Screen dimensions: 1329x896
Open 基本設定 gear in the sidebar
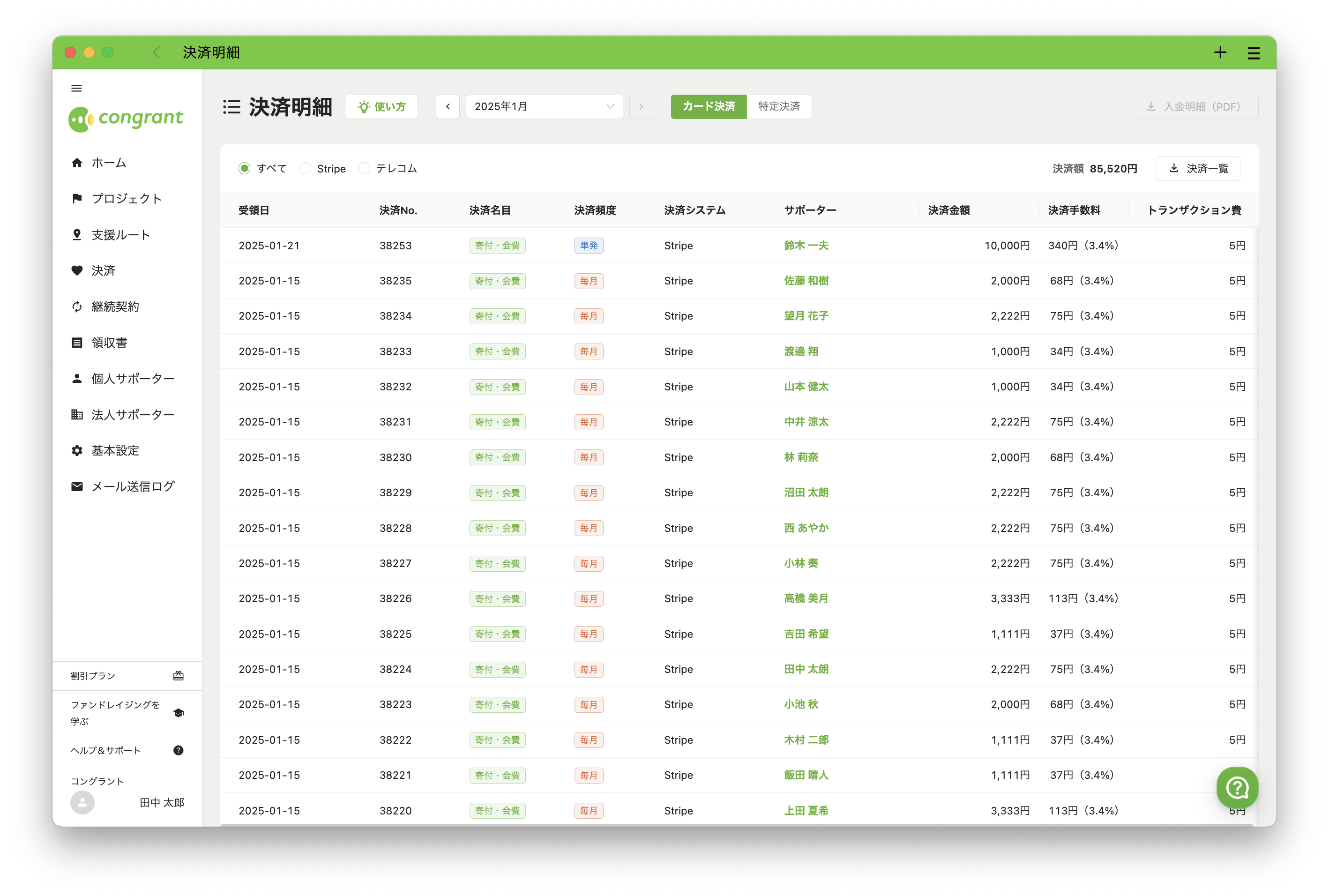pos(76,450)
